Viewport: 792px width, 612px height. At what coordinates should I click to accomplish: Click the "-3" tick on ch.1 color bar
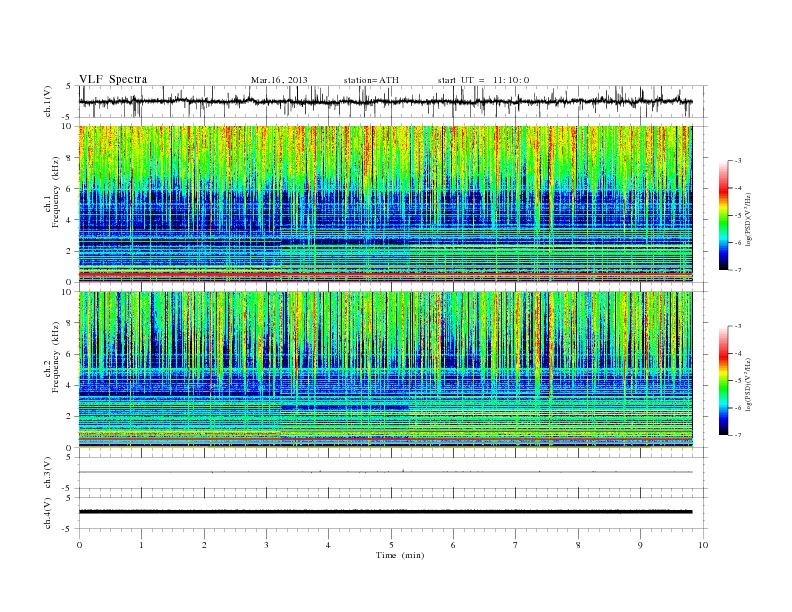click(738, 161)
